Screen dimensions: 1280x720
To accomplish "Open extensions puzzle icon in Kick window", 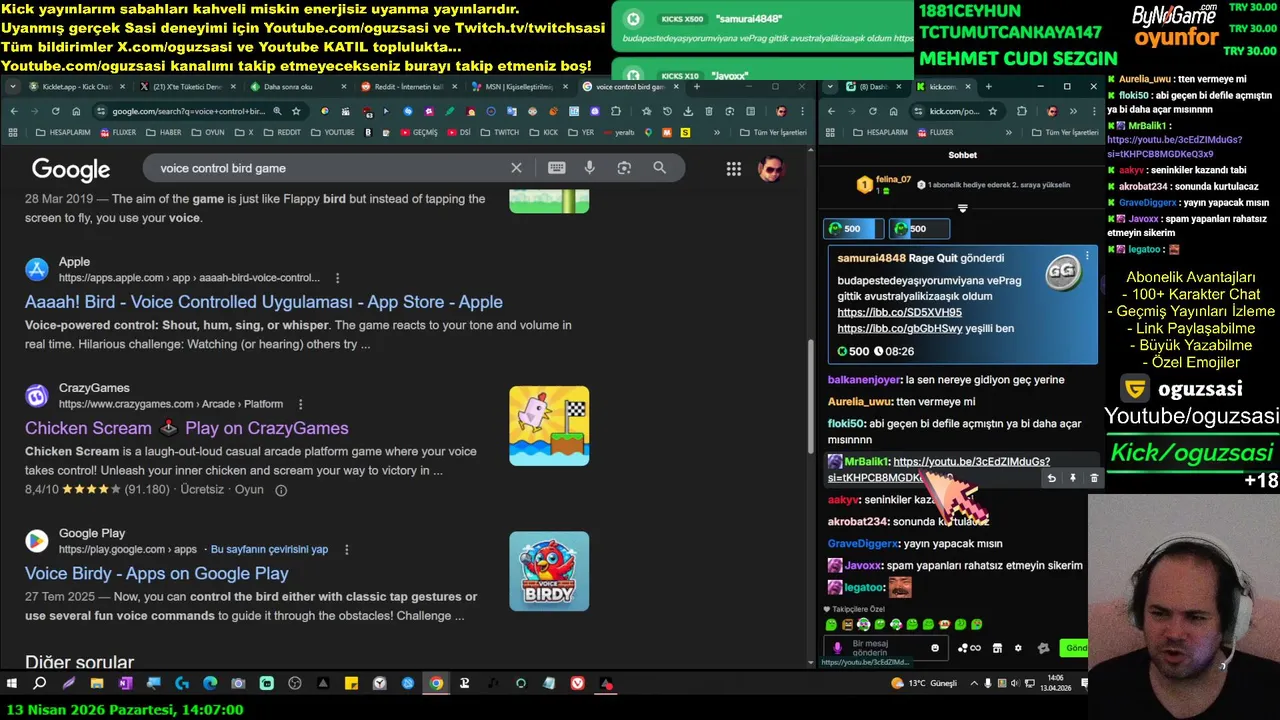I will [1021, 111].
